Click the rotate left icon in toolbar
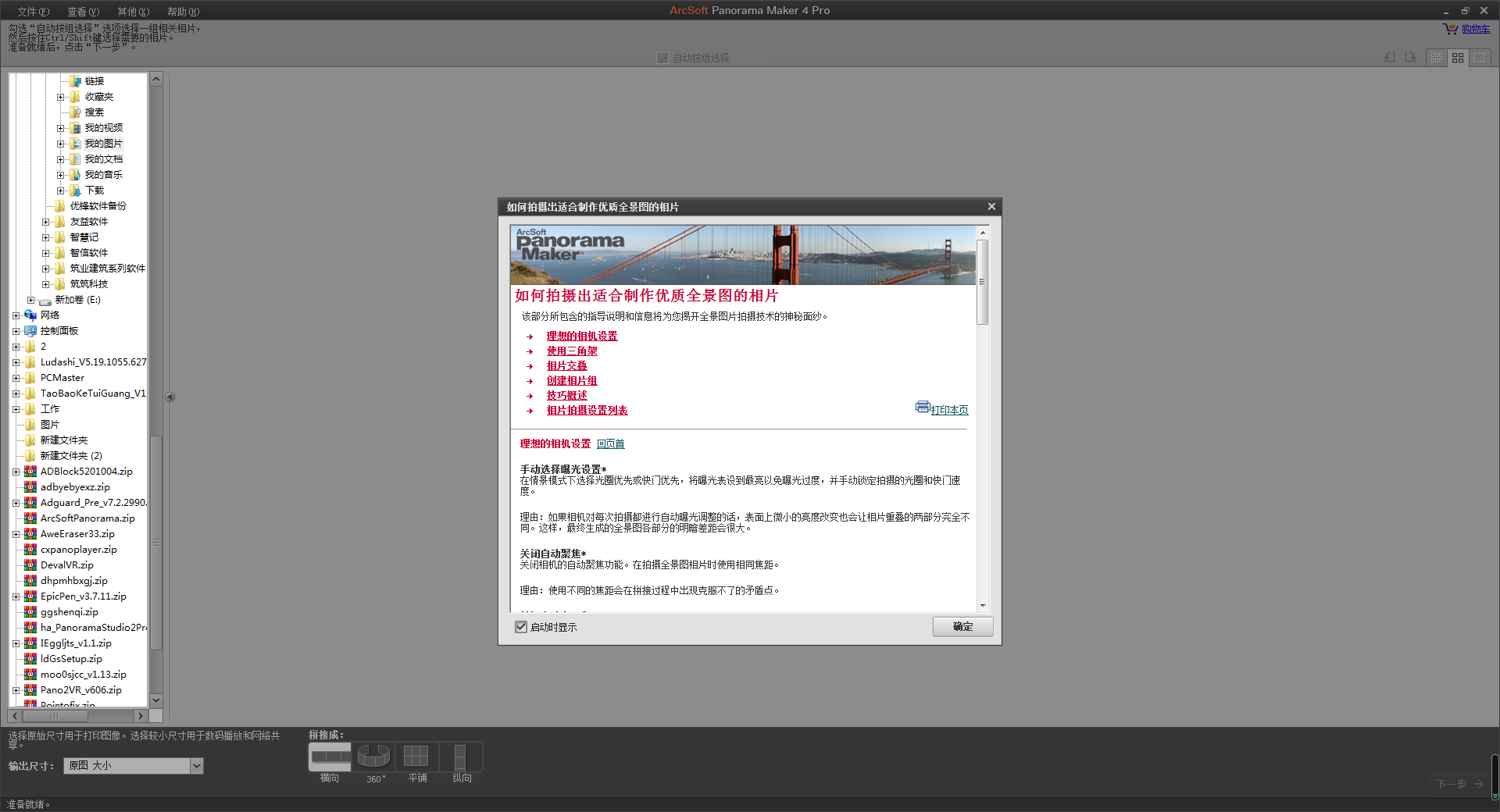 [x=1390, y=57]
